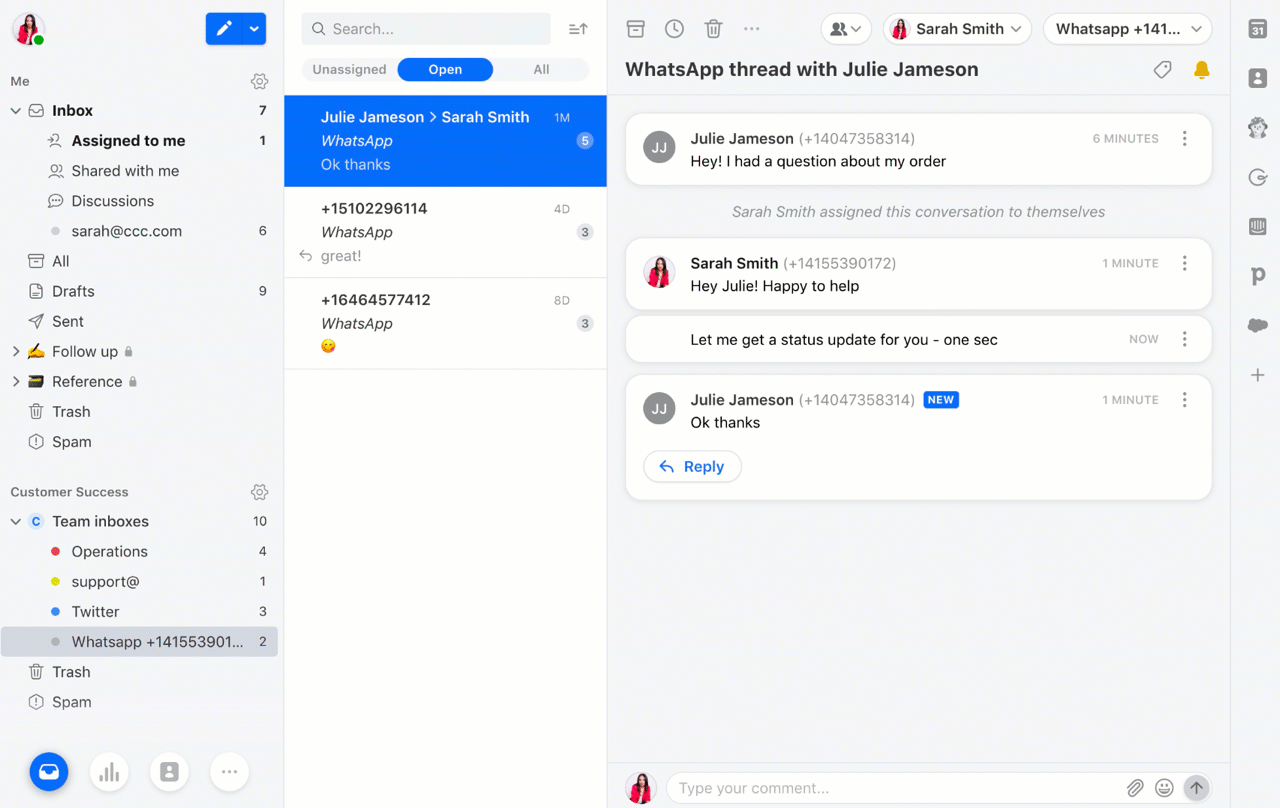Open the Analytics bar chart icon
This screenshot has width=1280, height=808.
[109, 771]
